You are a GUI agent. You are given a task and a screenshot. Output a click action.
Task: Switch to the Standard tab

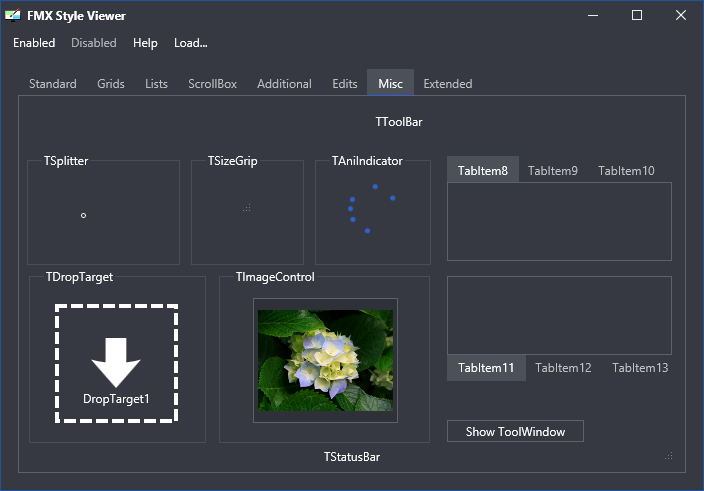point(53,83)
